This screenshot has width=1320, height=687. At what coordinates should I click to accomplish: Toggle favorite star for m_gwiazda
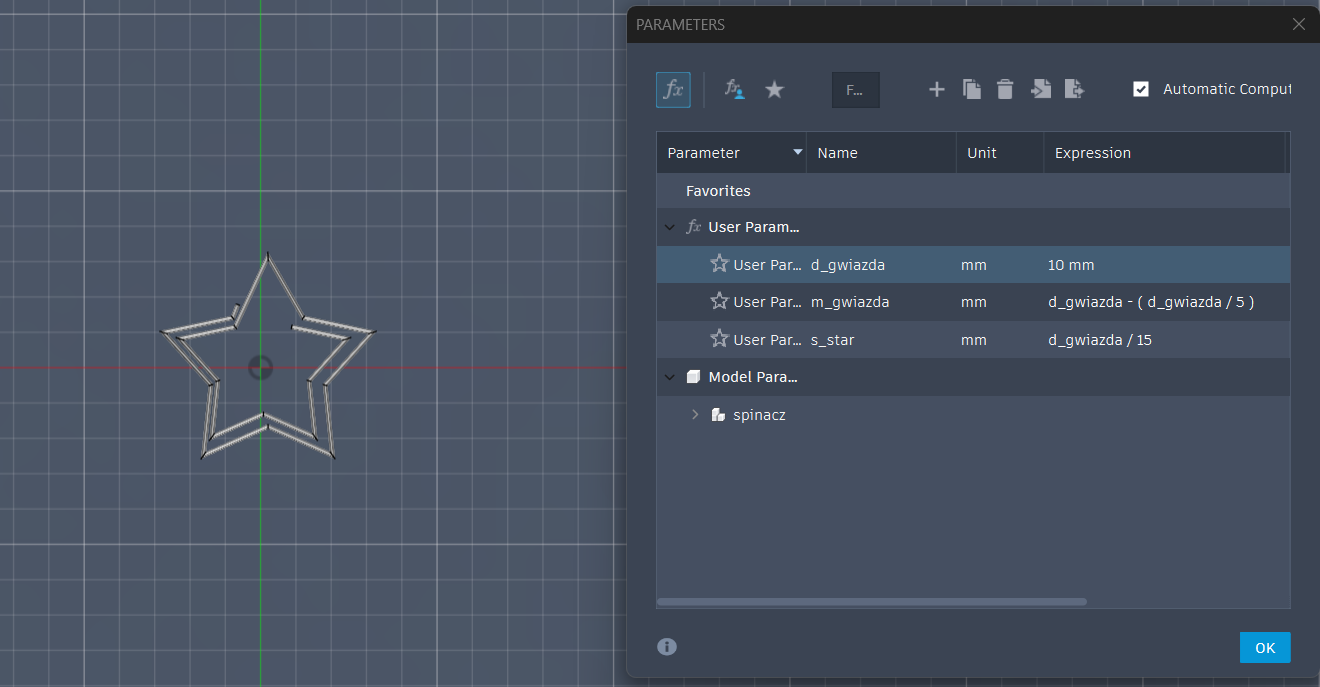(x=719, y=301)
